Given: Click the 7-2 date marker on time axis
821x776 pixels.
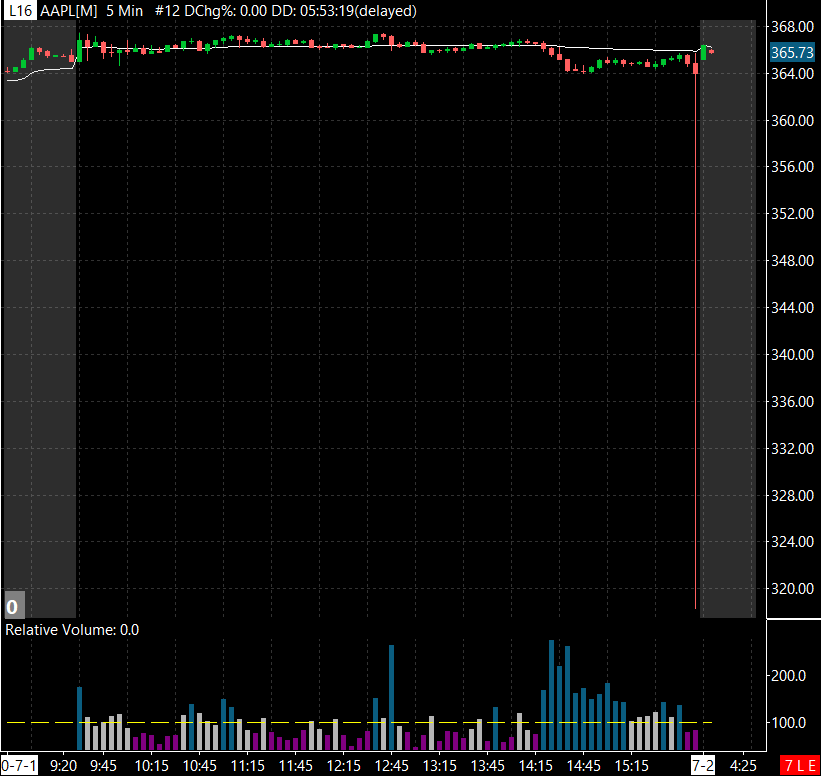Looking at the screenshot, I should [x=703, y=766].
